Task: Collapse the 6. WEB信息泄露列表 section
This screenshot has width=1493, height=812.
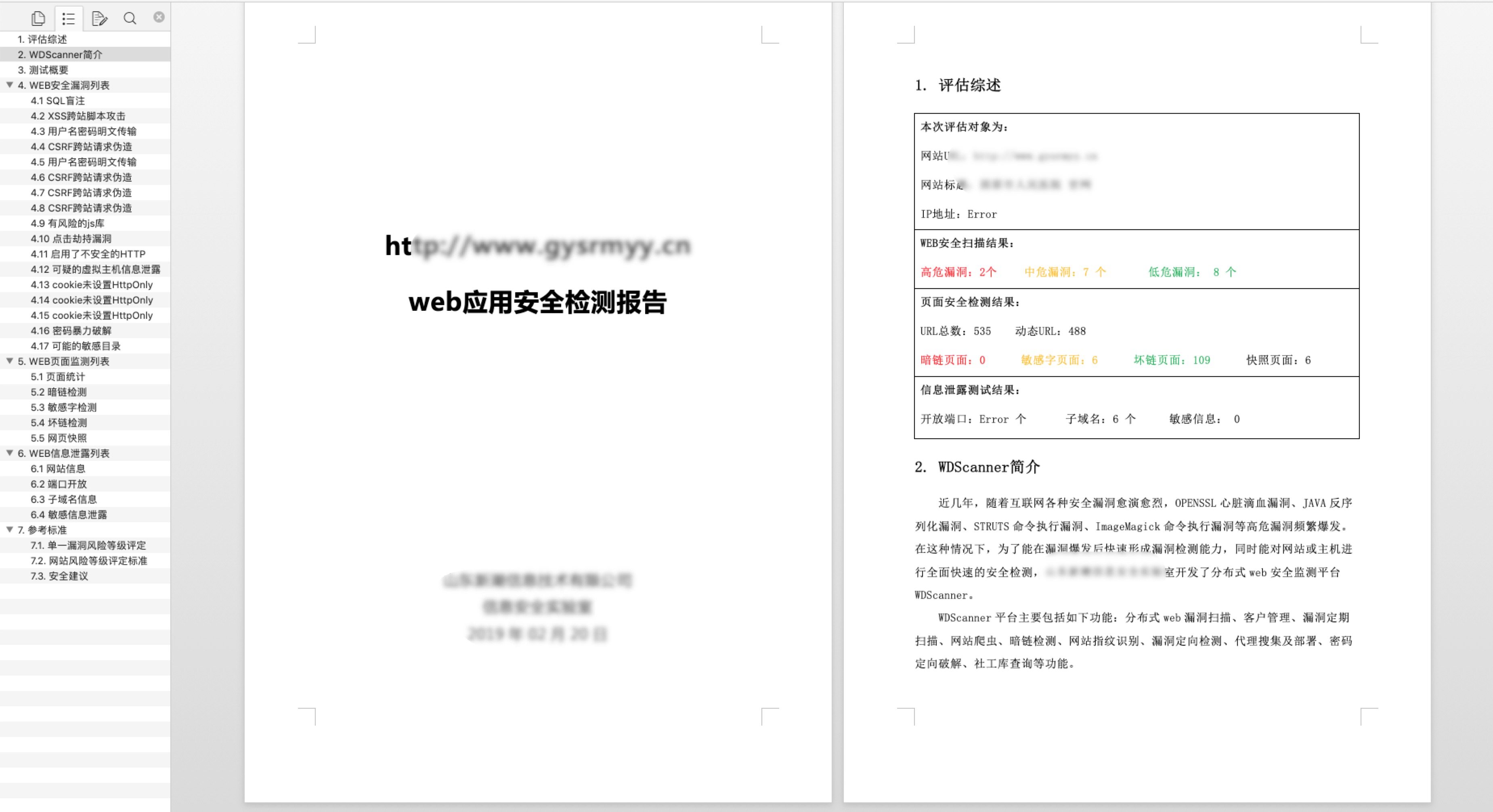Action: tap(10, 453)
